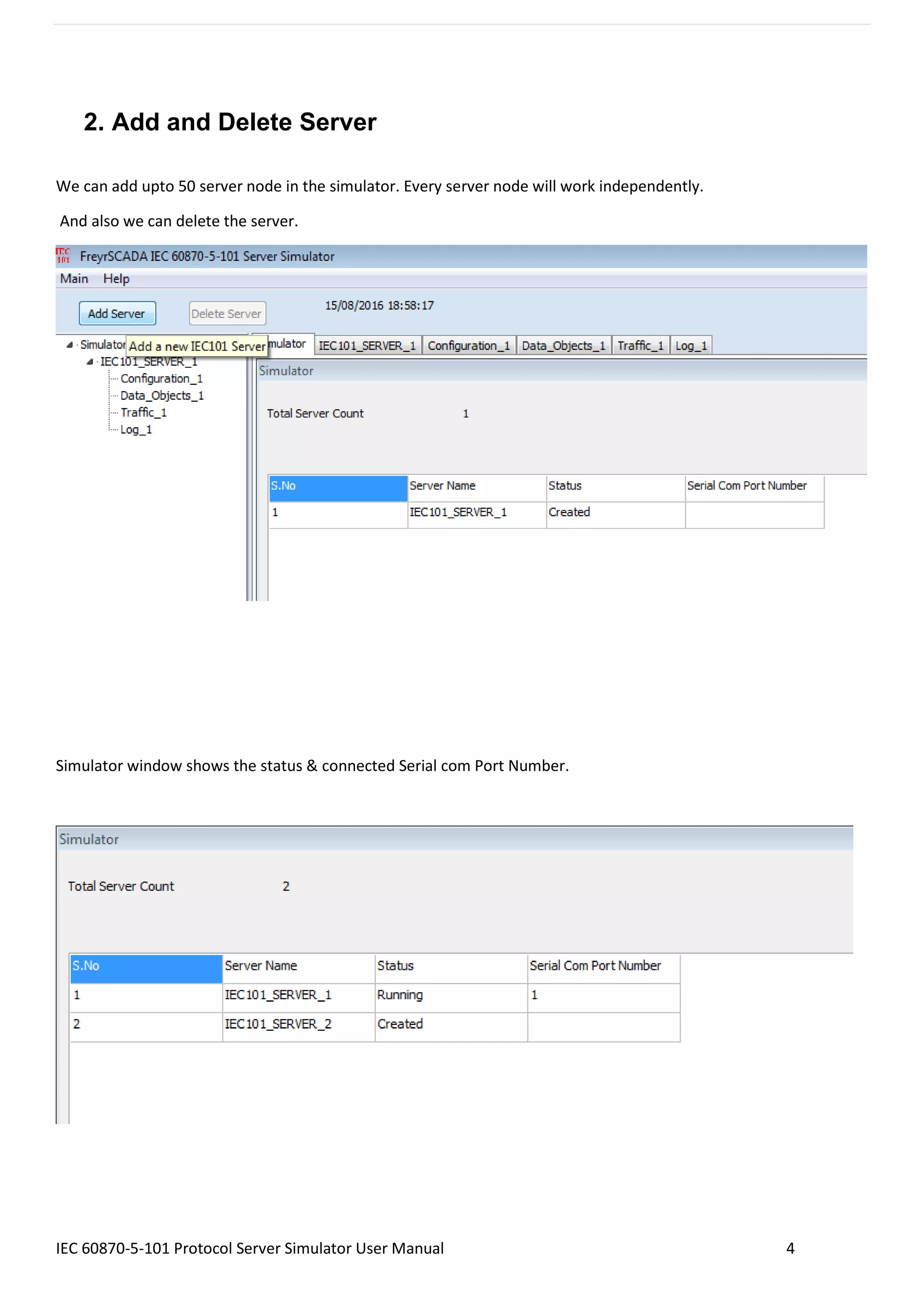Image resolution: width=924 pixels, height=1307 pixels.
Task: Click the Total Server Count value 1
Action: (x=466, y=414)
